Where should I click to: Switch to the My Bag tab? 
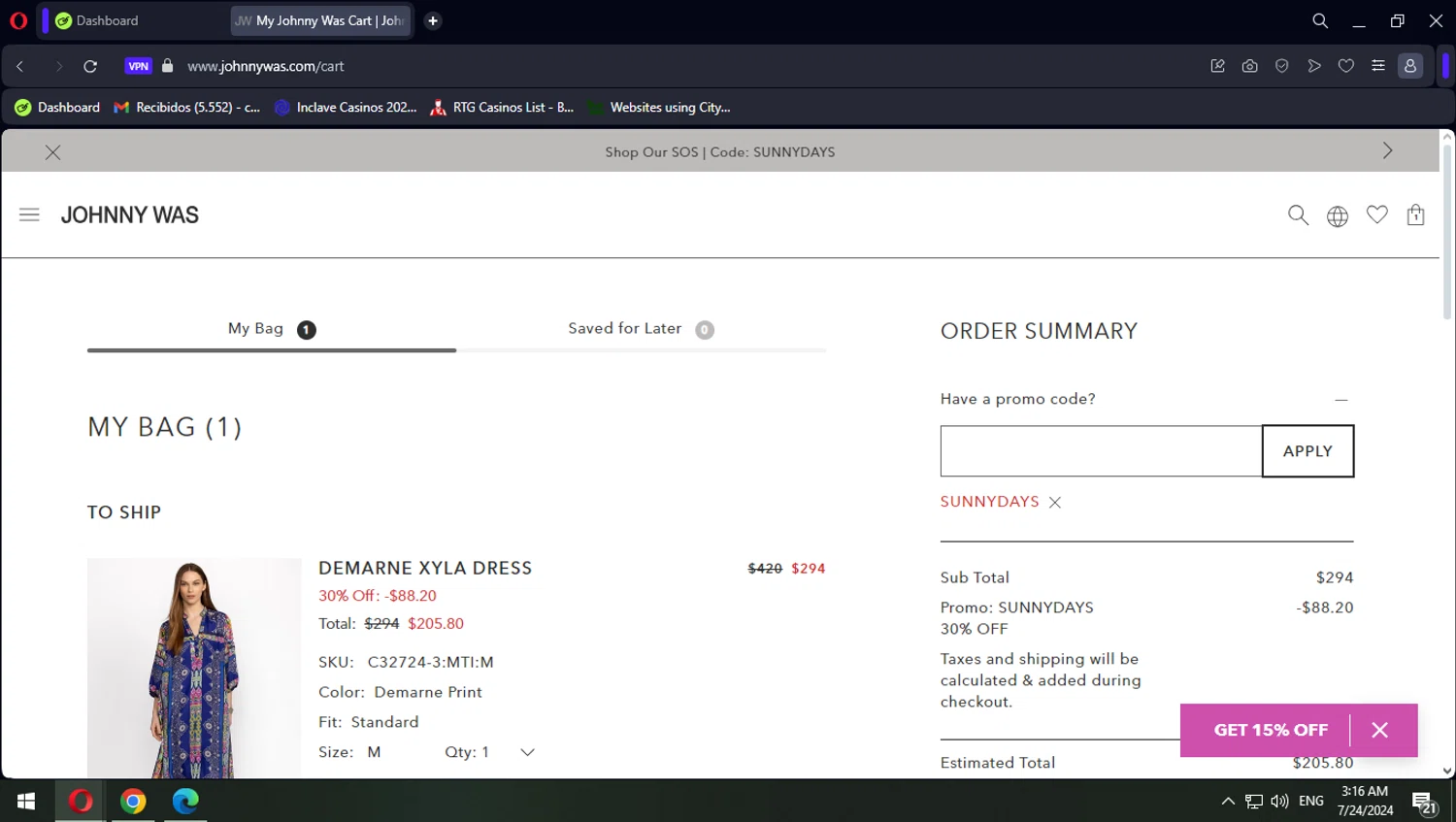(x=272, y=329)
